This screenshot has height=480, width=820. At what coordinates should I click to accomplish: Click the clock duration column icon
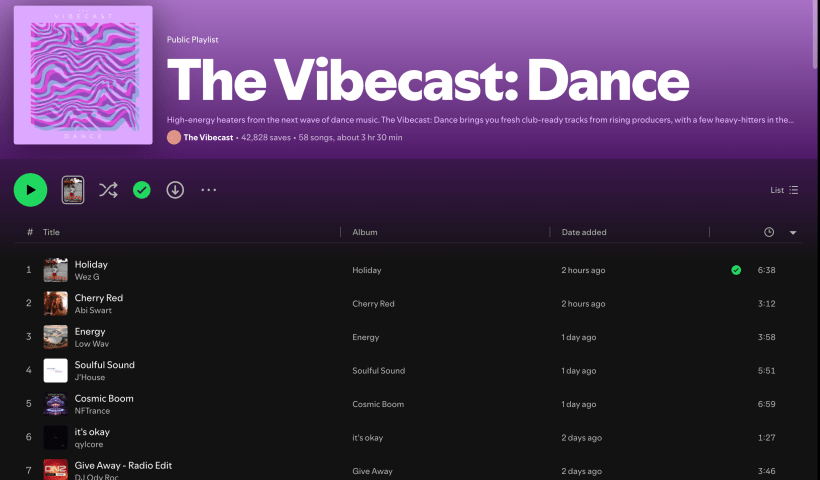(x=768, y=232)
